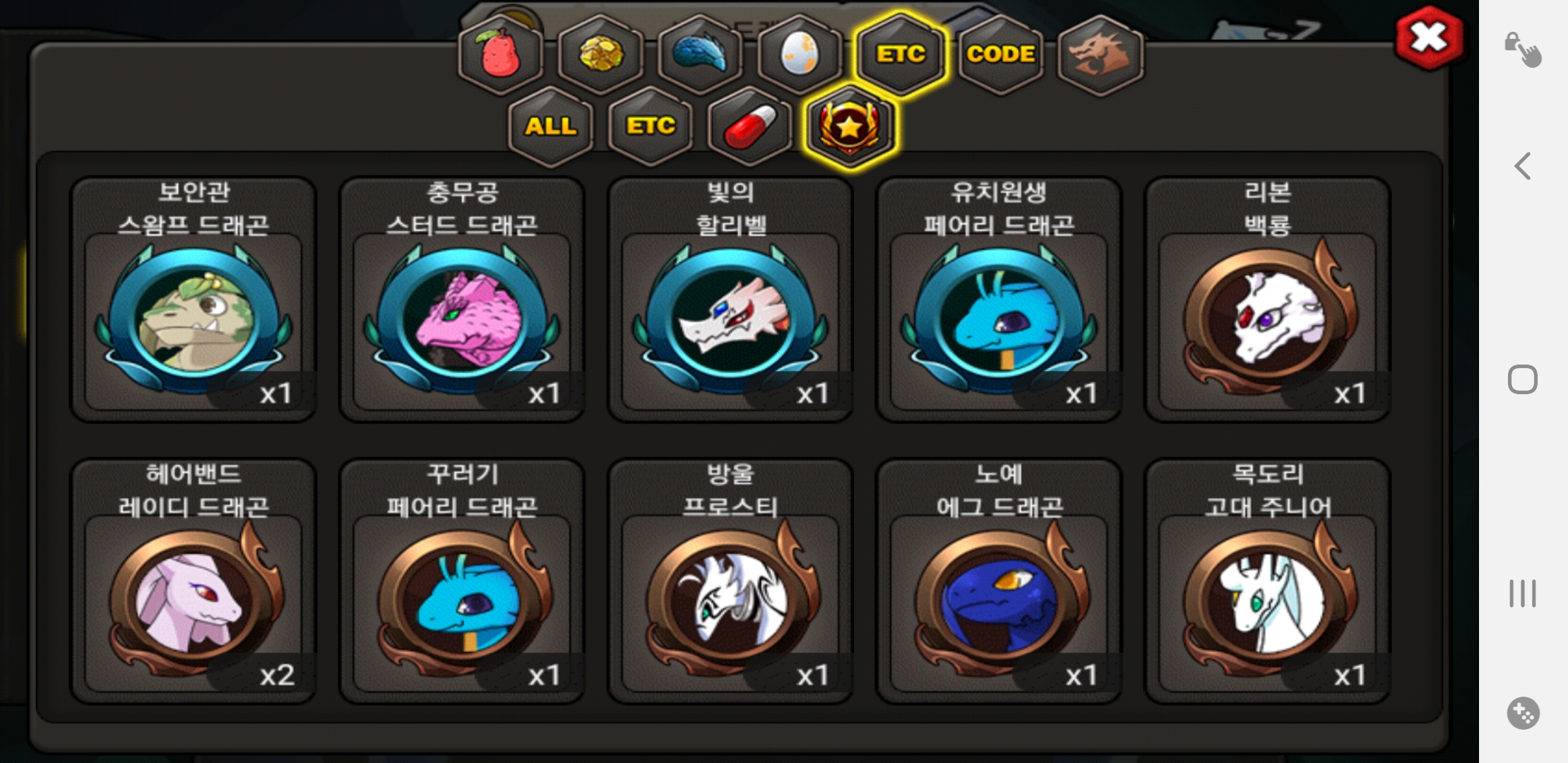This screenshot has height=763, width=1568.
Task: Tap the 리본 백룡 bronze badge
Action: (x=1268, y=300)
